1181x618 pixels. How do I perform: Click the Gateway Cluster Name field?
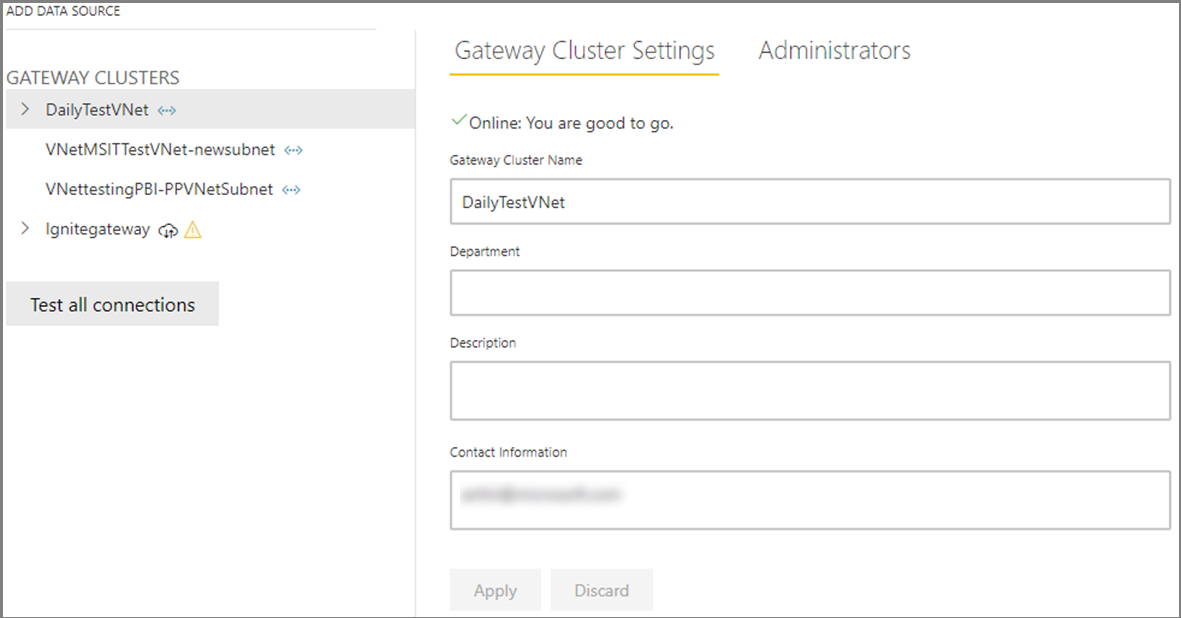[810, 201]
